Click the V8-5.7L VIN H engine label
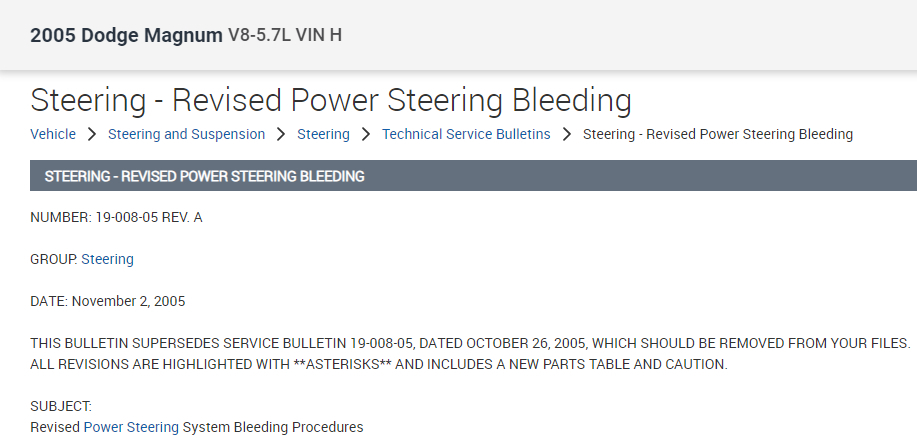Screen dimensions: 917x438 click(285, 36)
